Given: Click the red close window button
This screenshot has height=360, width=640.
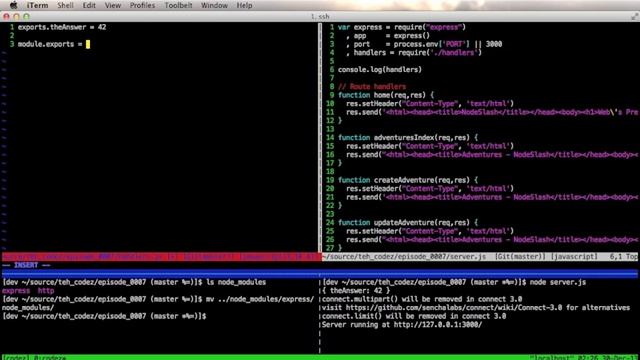Looking at the screenshot, I should point(6,16).
